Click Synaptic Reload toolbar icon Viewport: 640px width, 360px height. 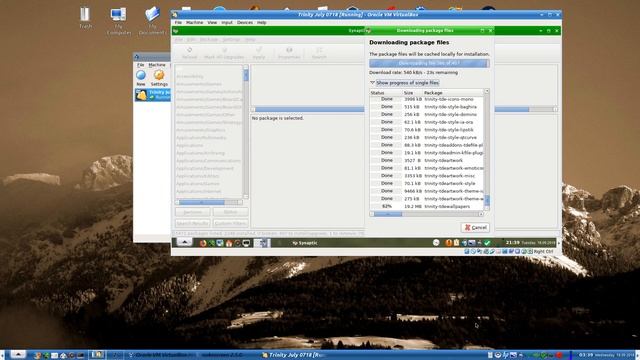click(189, 53)
